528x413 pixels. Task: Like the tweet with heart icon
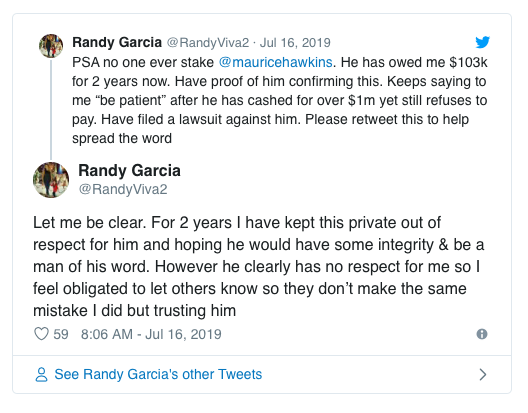click(x=41, y=334)
